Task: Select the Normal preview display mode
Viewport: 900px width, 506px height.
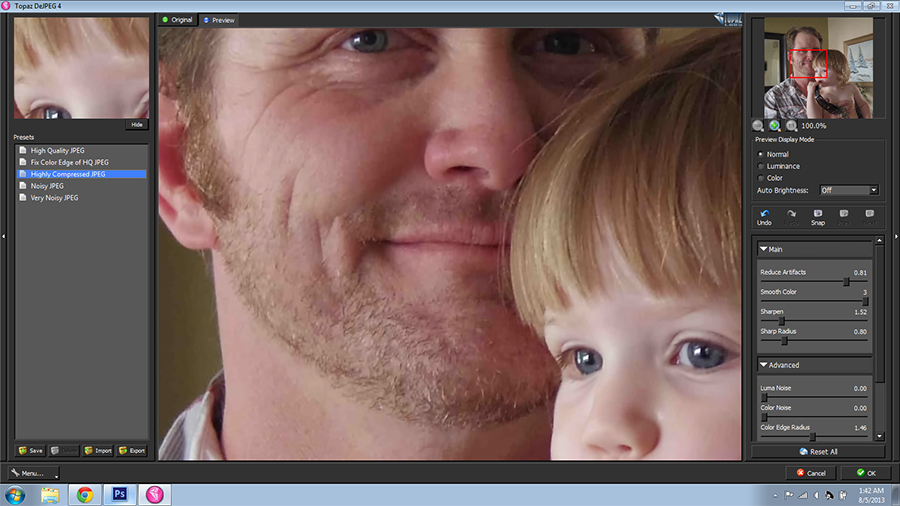Action: [x=761, y=154]
